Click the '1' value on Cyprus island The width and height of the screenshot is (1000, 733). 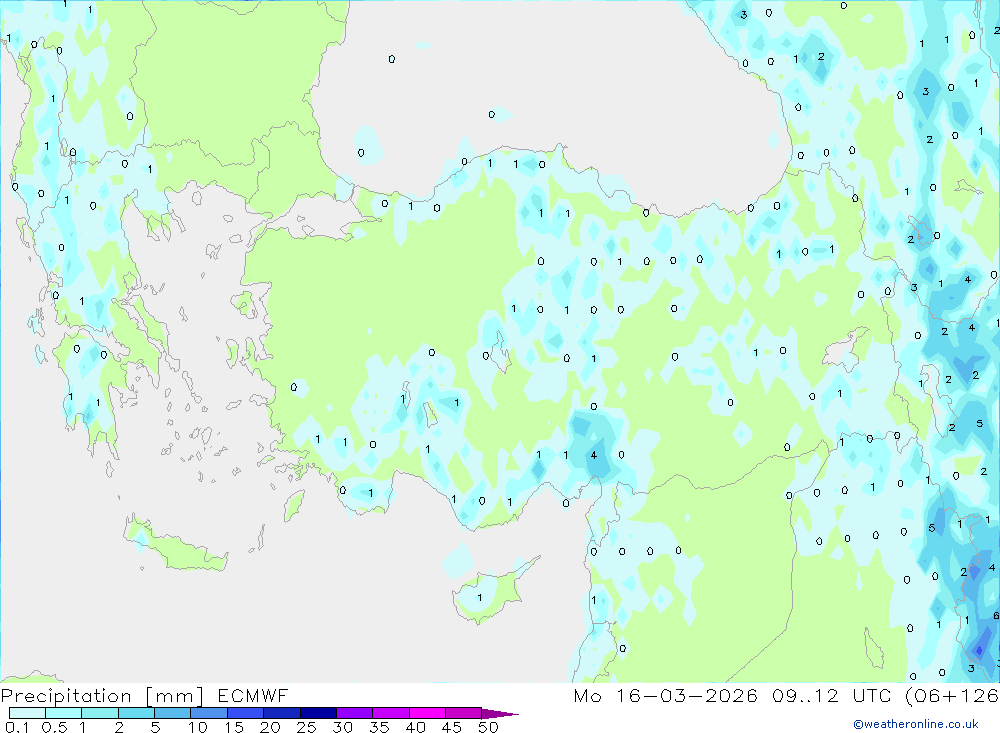480,598
